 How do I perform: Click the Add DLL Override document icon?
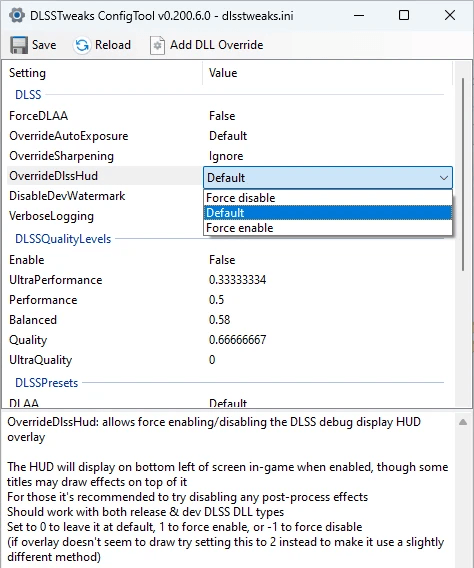(158, 45)
